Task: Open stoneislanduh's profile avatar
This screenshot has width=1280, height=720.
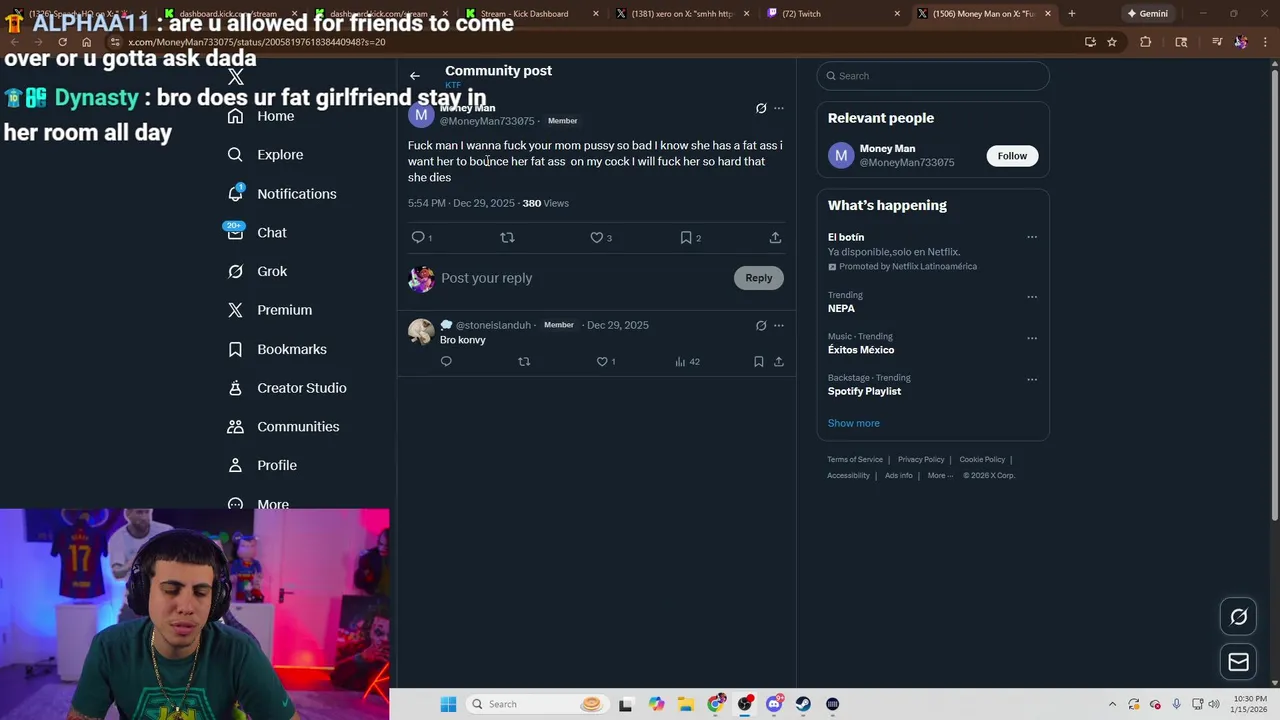Action: pos(421,331)
